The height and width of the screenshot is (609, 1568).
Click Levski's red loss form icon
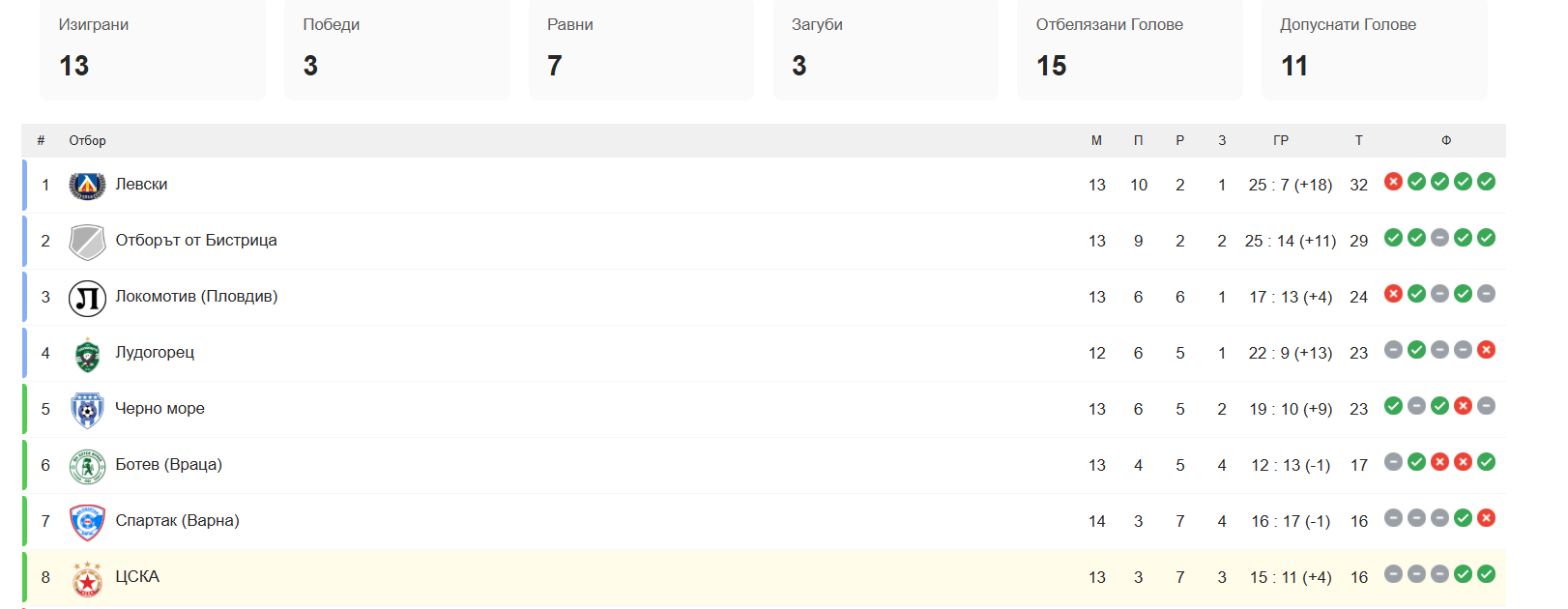point(1393,182)
